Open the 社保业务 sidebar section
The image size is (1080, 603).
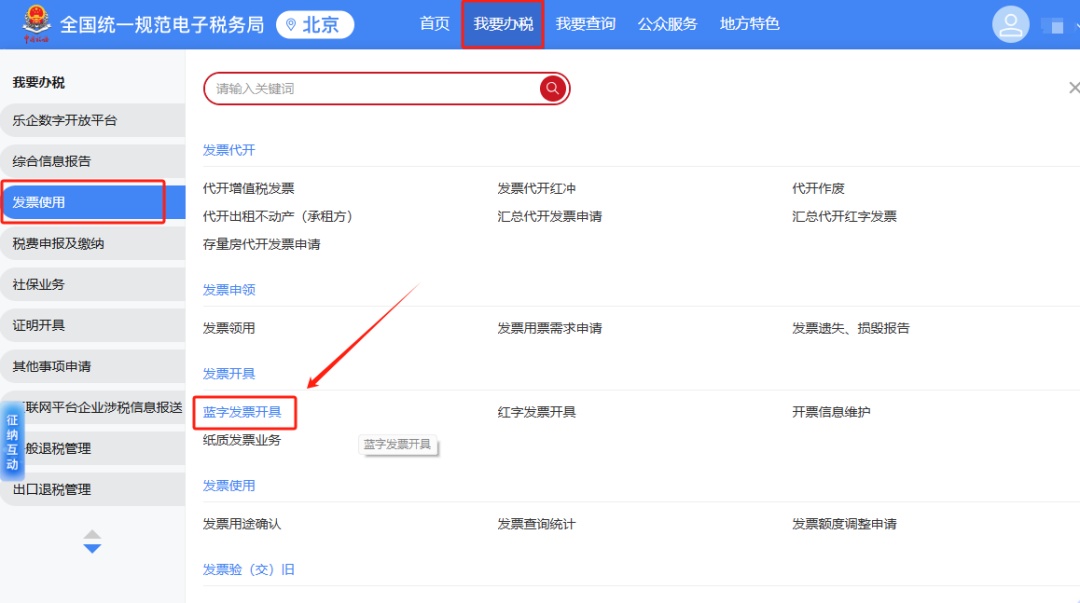coord(47,284)
